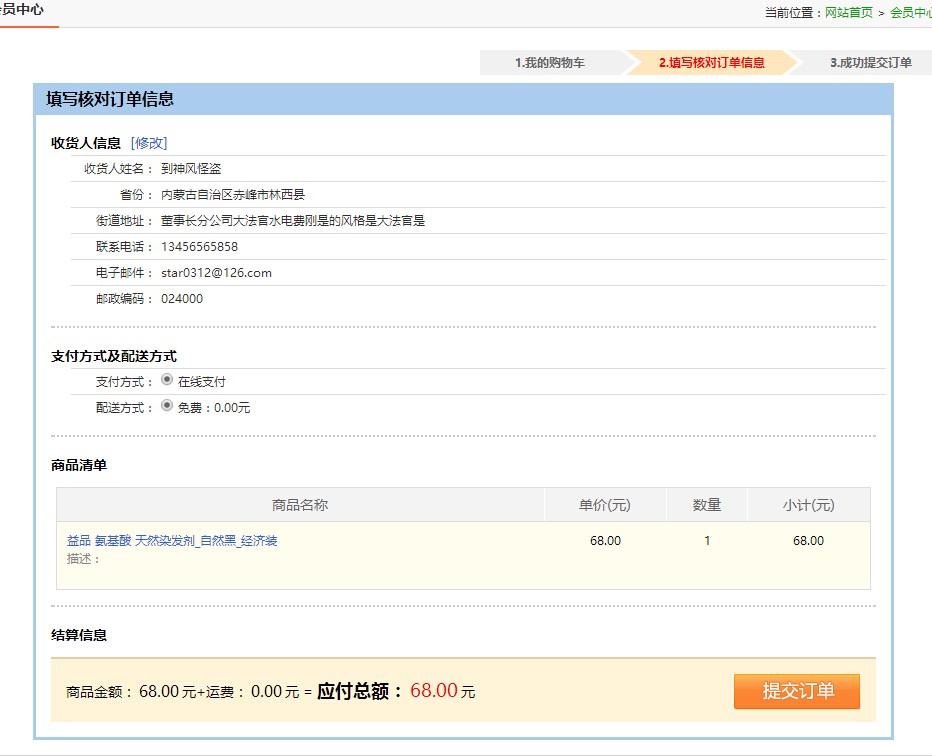Click the 运费 0.00 元 value

275,691
